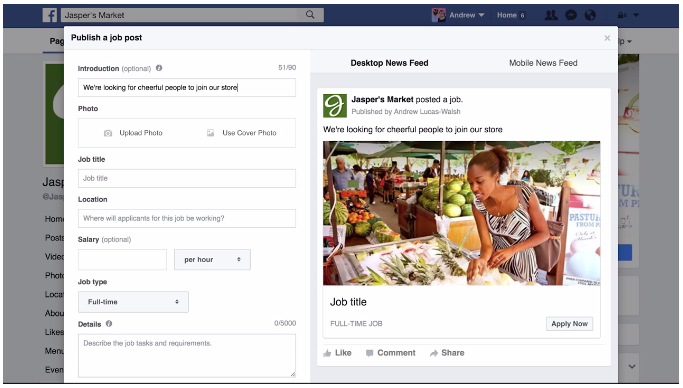The width and height of the screenshot is (683, 388).
Task: Click Published by Andrew Lucas-Walsh text
Action: 406,112
